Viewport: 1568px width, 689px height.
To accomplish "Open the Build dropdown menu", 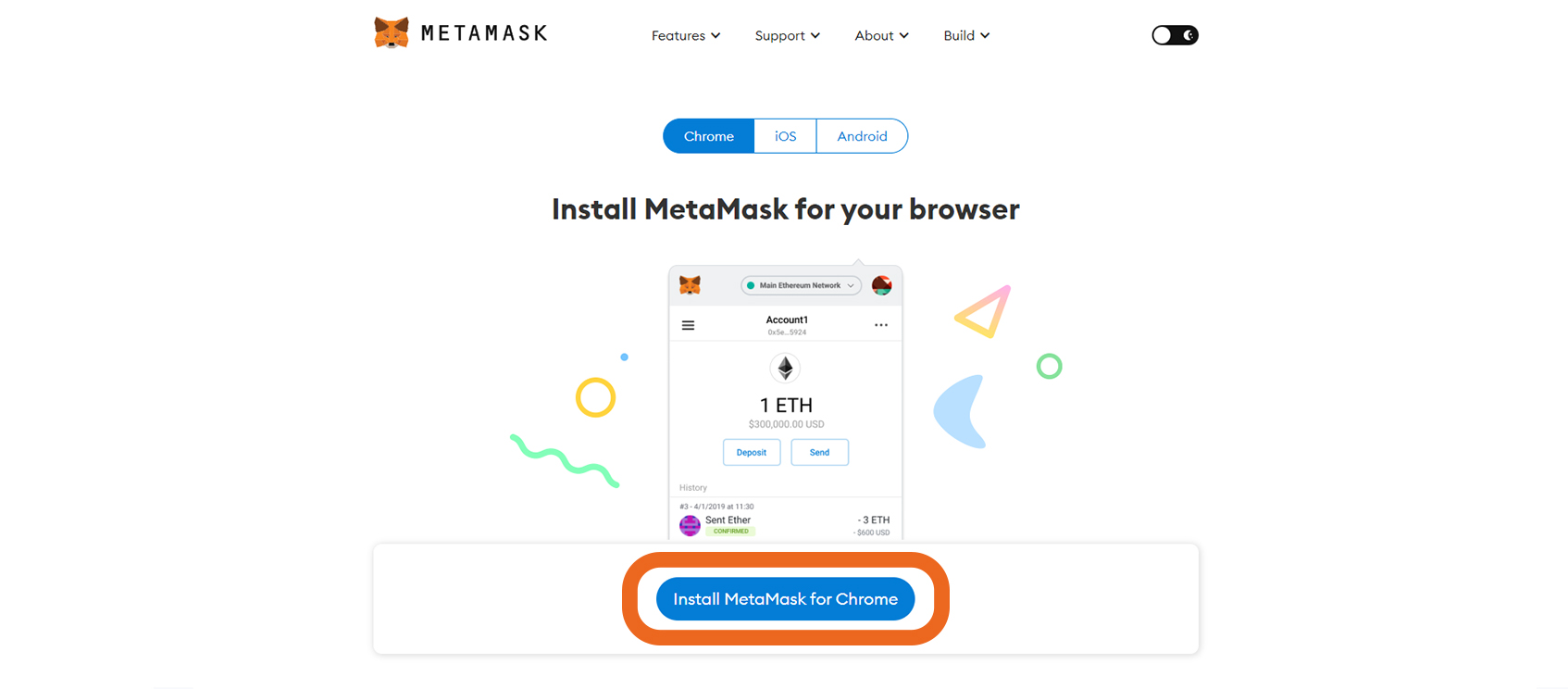I will [967, 35].
